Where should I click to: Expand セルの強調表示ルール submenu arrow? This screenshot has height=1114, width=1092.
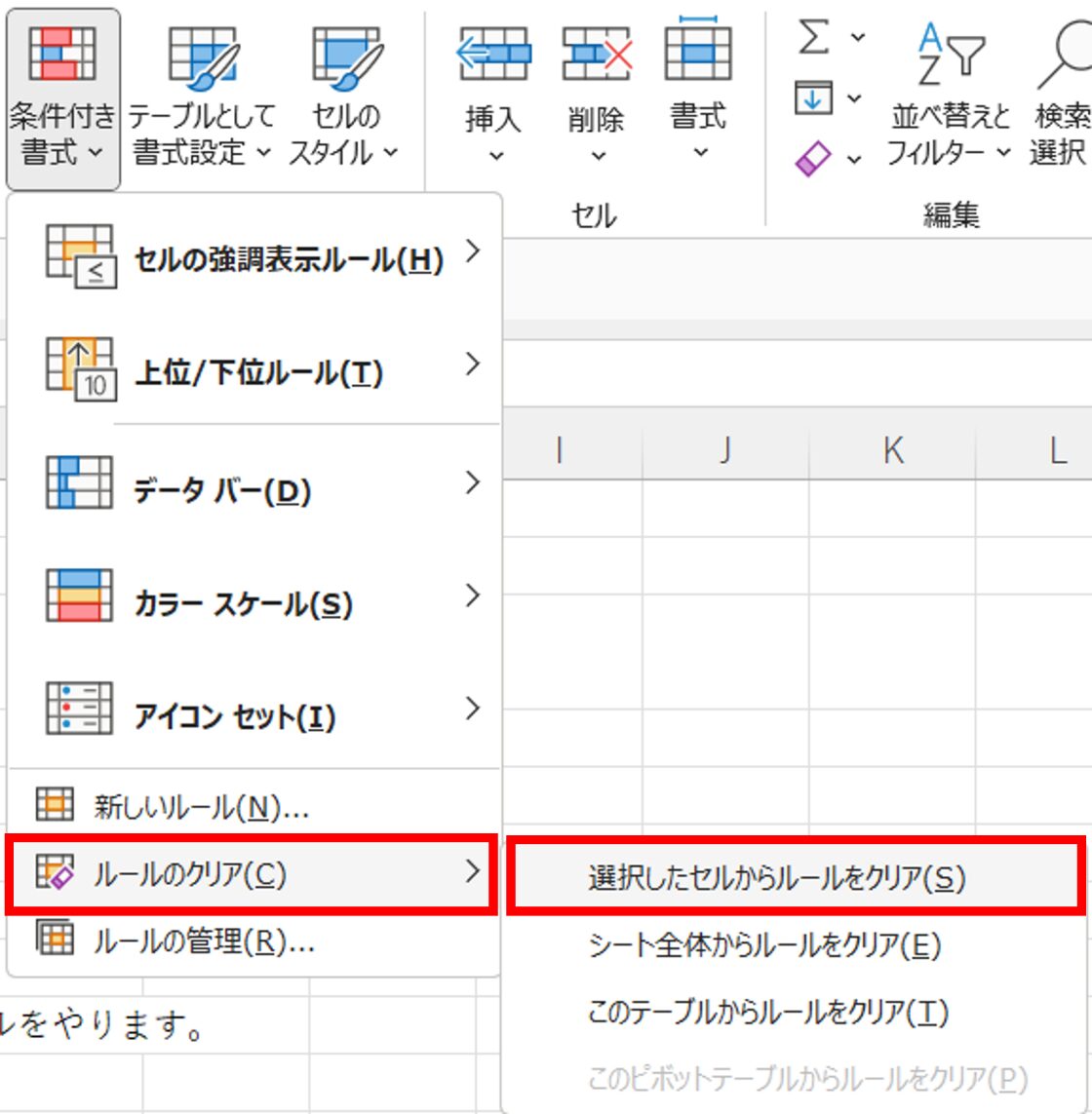tap(473, 251)
